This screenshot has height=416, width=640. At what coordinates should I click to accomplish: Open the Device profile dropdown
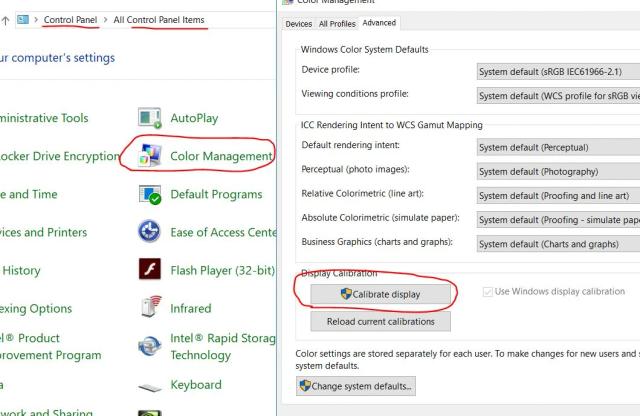[x=558, y=71]
